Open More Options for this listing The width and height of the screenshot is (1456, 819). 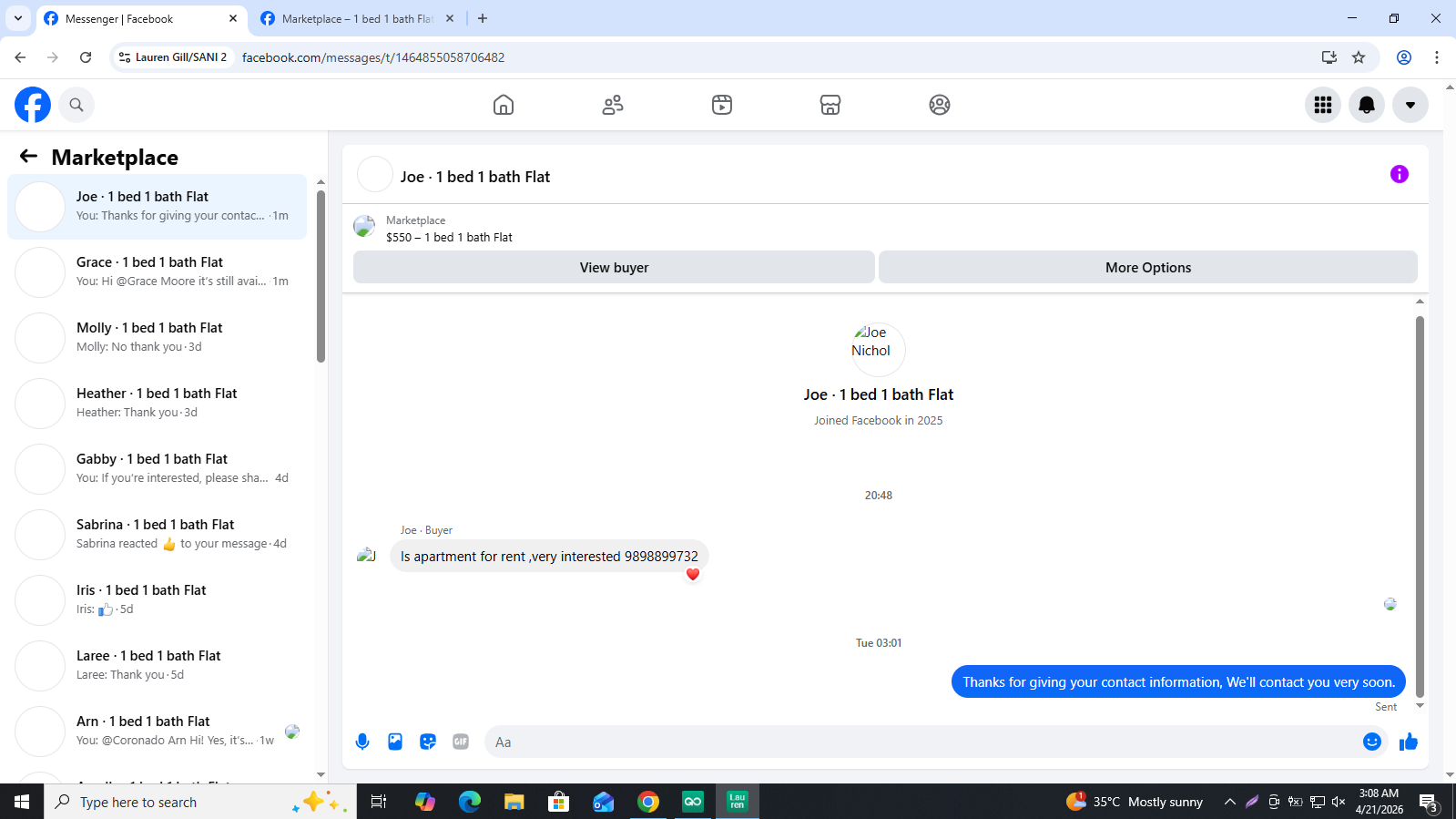[x=1148, y=267]
